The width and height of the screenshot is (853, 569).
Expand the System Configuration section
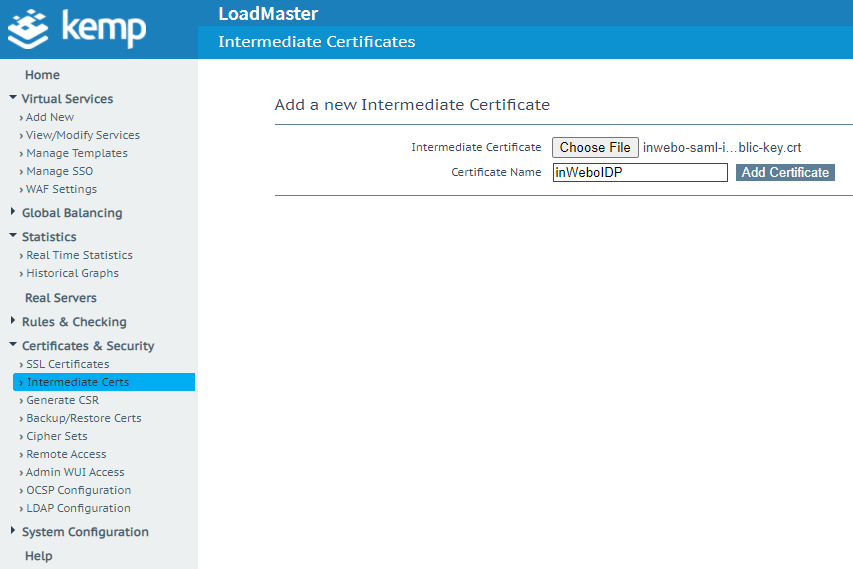[x=13, y=531]
